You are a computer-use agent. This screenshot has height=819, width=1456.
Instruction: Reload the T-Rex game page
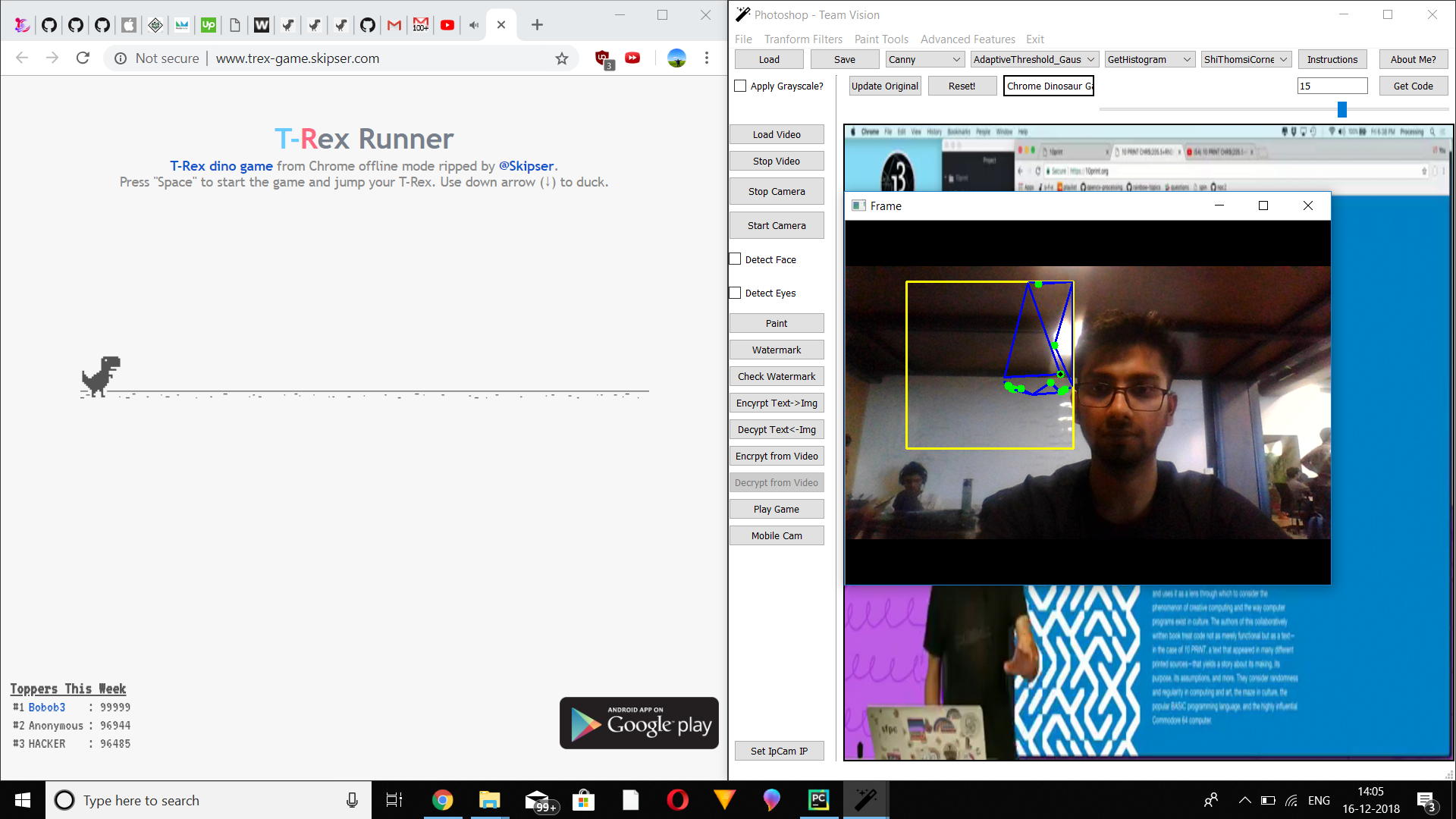tap(83, 58)
